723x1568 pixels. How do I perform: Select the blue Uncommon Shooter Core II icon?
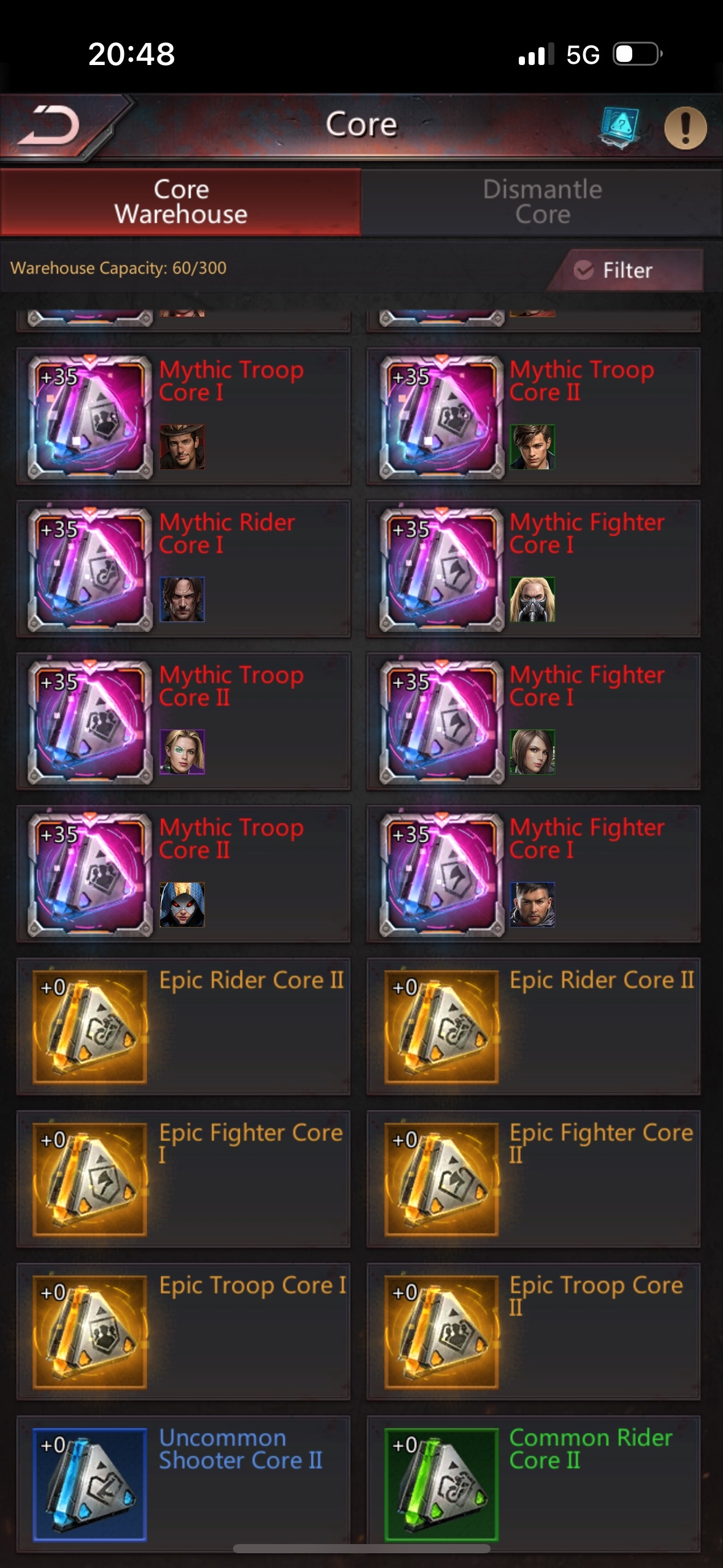(x=90, y=1484)
